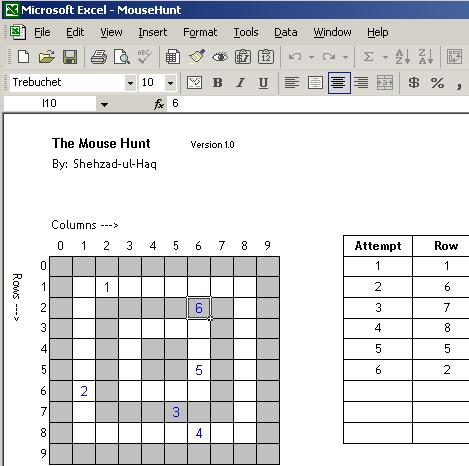
Task: Run the spelling check ABC icon
Action: 145,57
